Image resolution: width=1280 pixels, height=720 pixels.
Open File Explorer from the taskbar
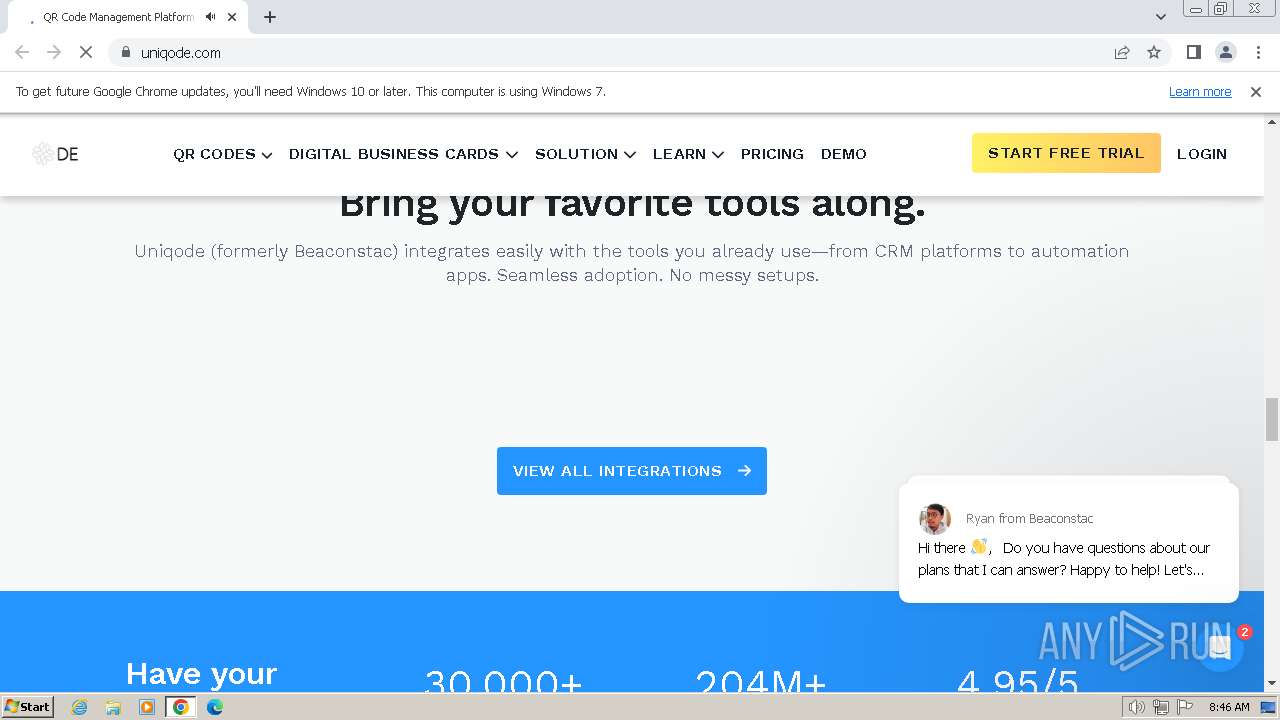click(113, 707)
